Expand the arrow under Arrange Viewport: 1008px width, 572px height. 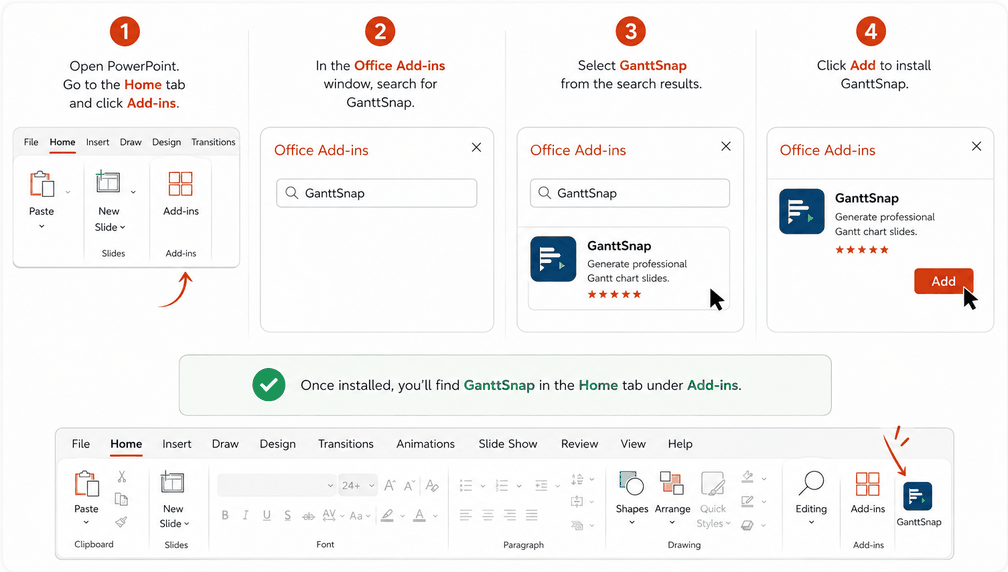click(672, 523)
